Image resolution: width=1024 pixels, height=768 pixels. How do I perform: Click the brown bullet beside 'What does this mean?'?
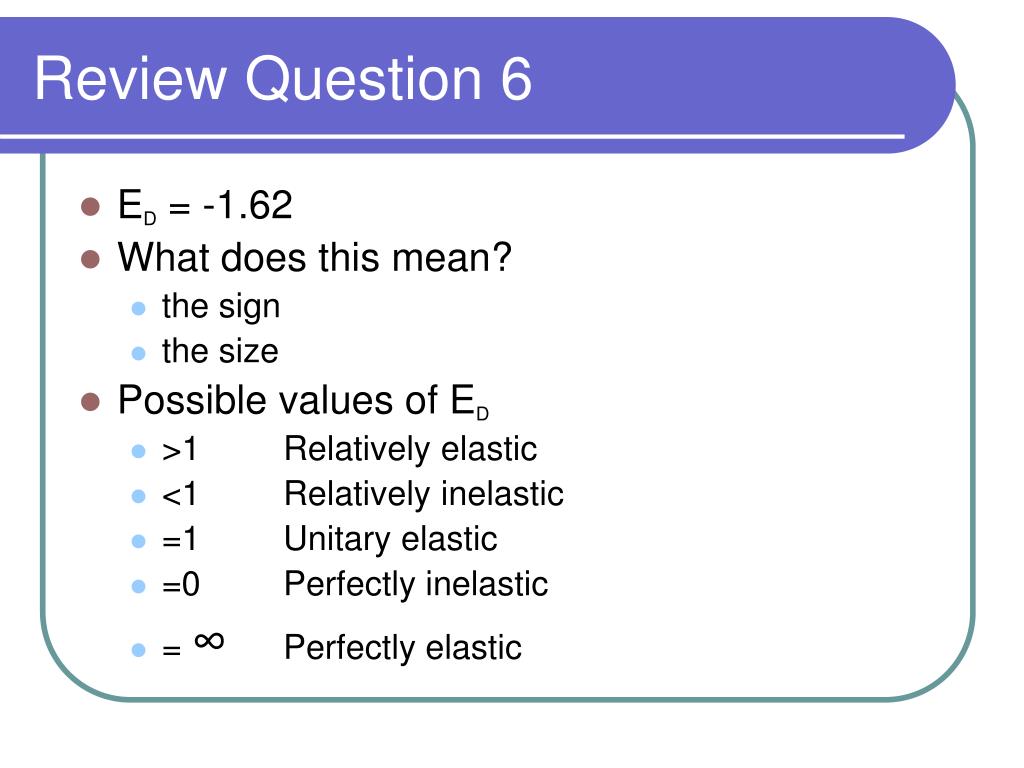(90, 259)
